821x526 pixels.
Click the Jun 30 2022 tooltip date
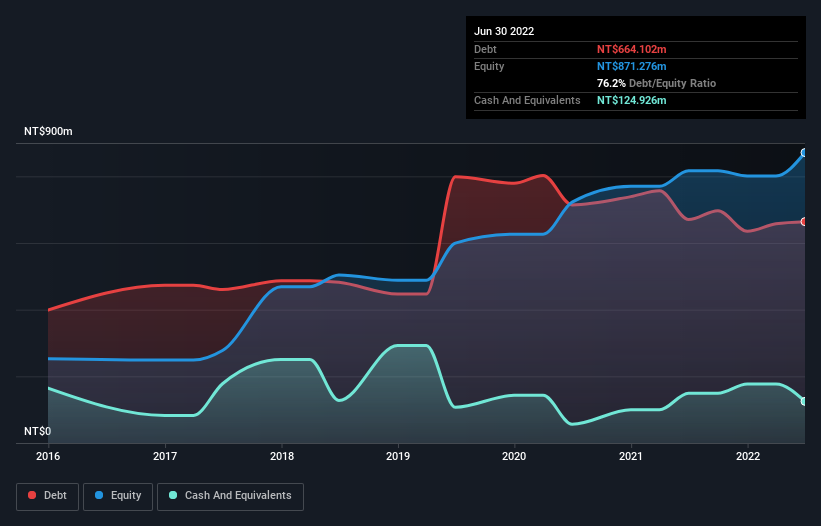504,31
